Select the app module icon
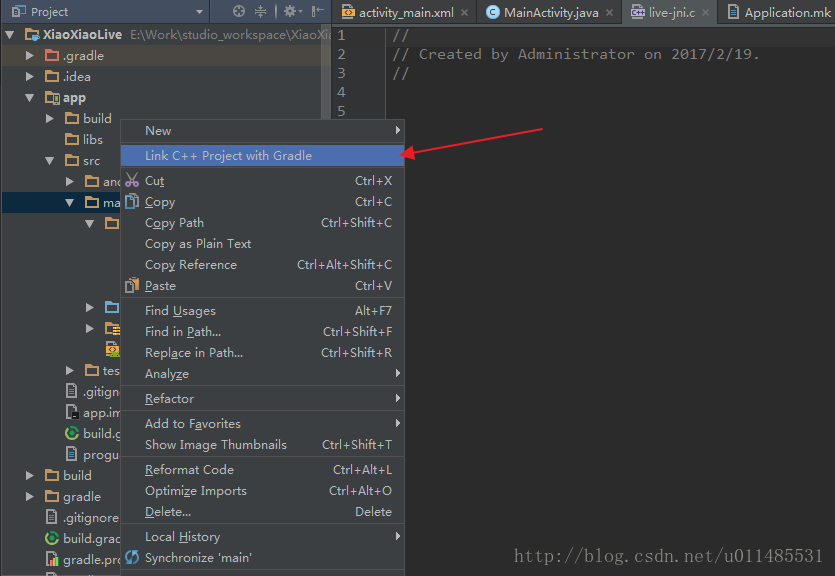The image size is (835, 576). (52, 97)
